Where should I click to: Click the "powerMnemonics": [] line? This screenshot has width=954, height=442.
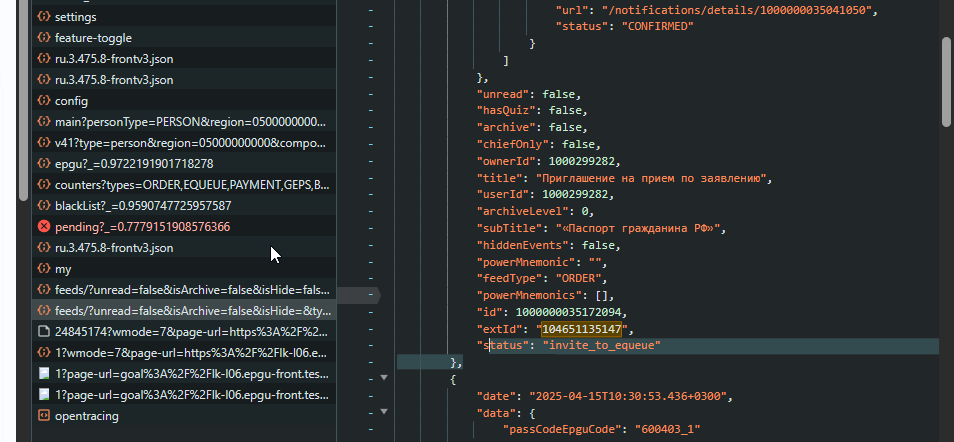click(x=546, y=296)
